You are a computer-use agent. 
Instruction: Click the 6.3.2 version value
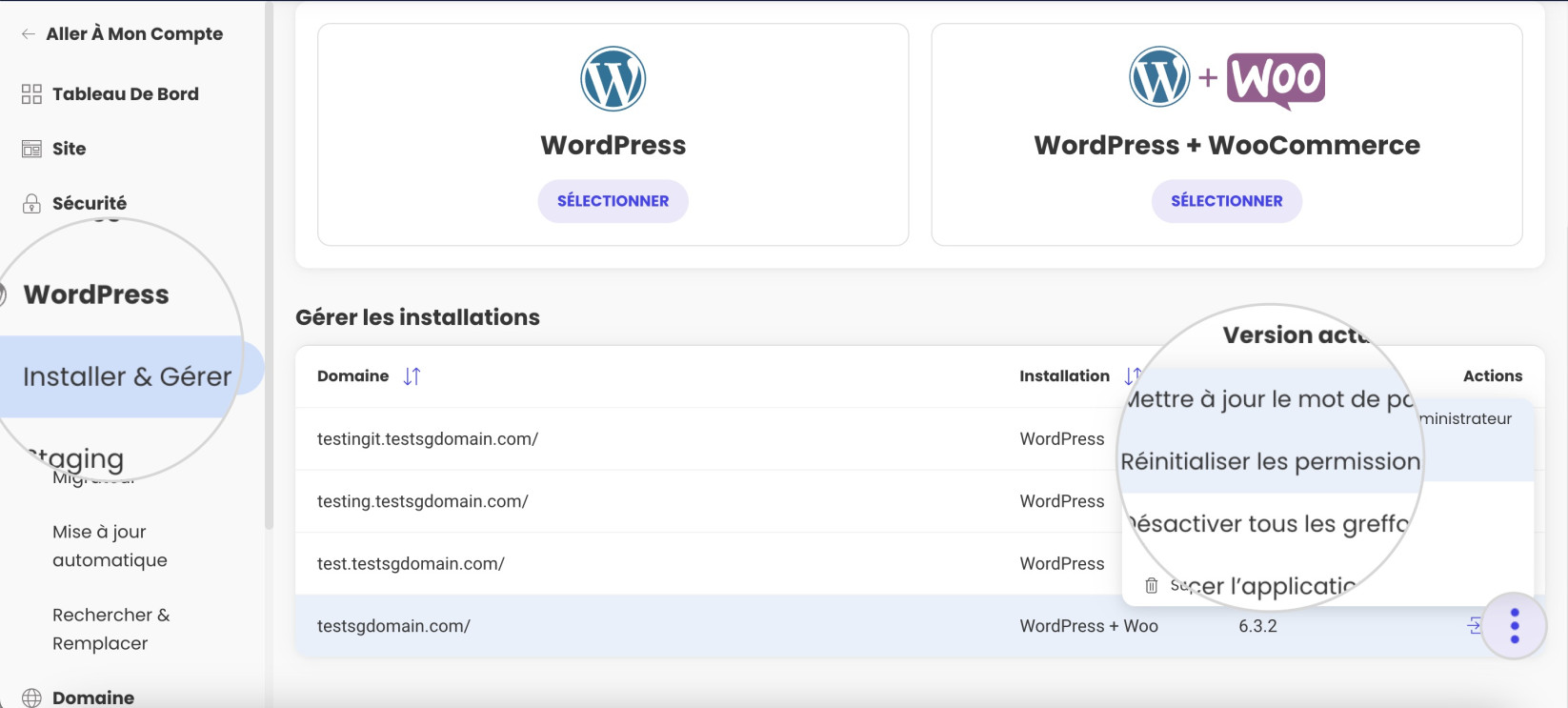click(1257, 626)
